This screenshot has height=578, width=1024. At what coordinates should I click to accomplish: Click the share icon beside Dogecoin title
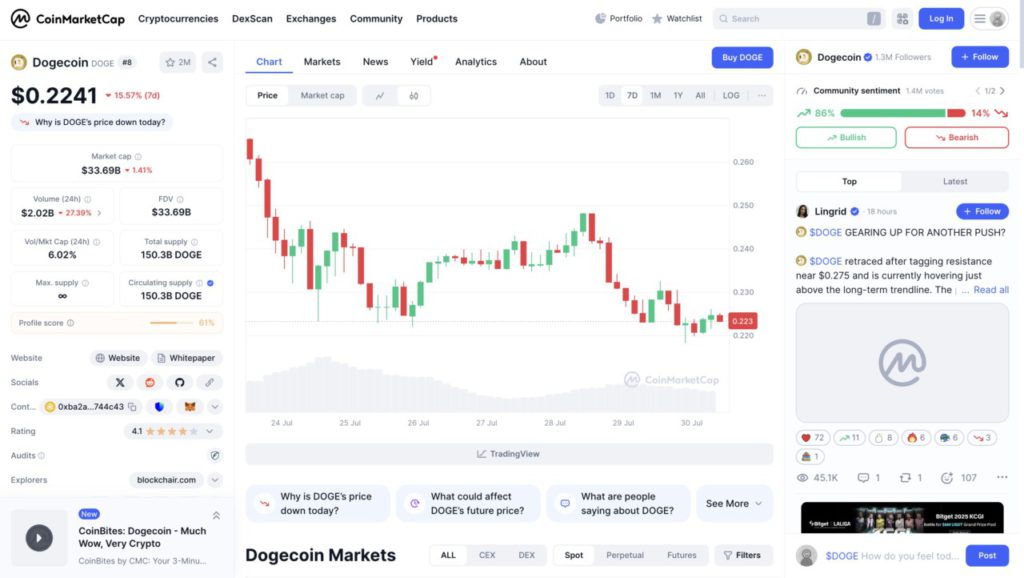click(x=212, y=63)
